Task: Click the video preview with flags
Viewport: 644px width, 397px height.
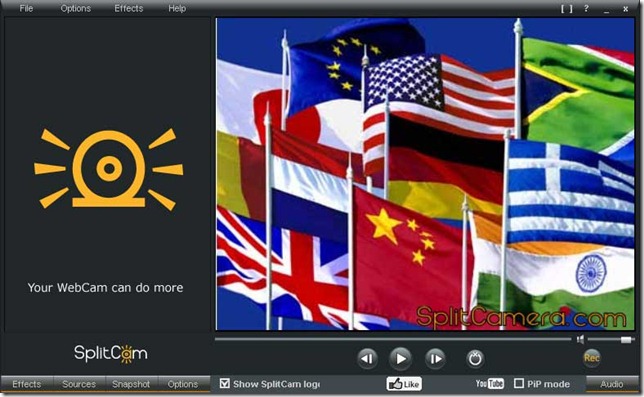Action: point(425,174)
